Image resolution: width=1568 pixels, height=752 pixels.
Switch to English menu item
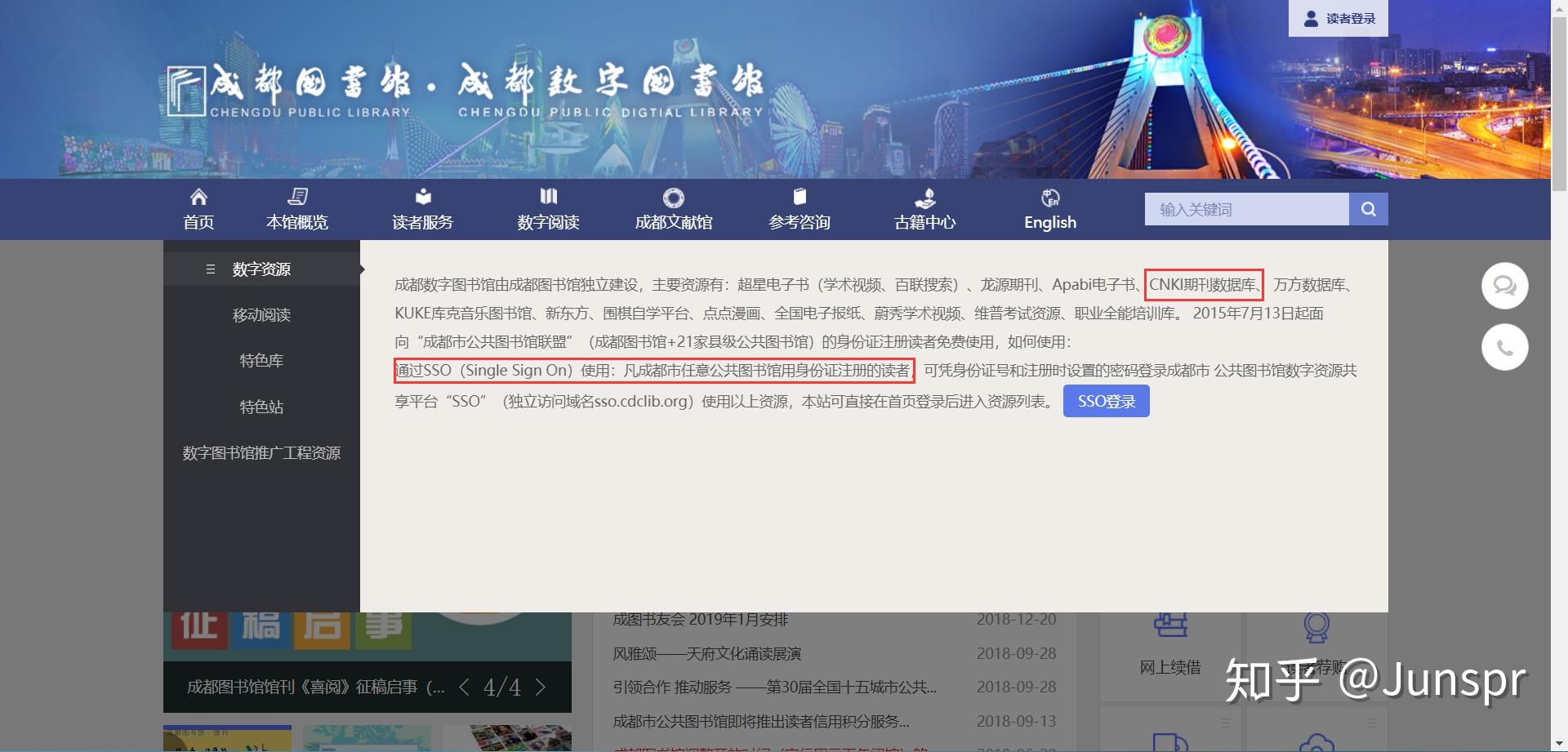click(1050, 222)
